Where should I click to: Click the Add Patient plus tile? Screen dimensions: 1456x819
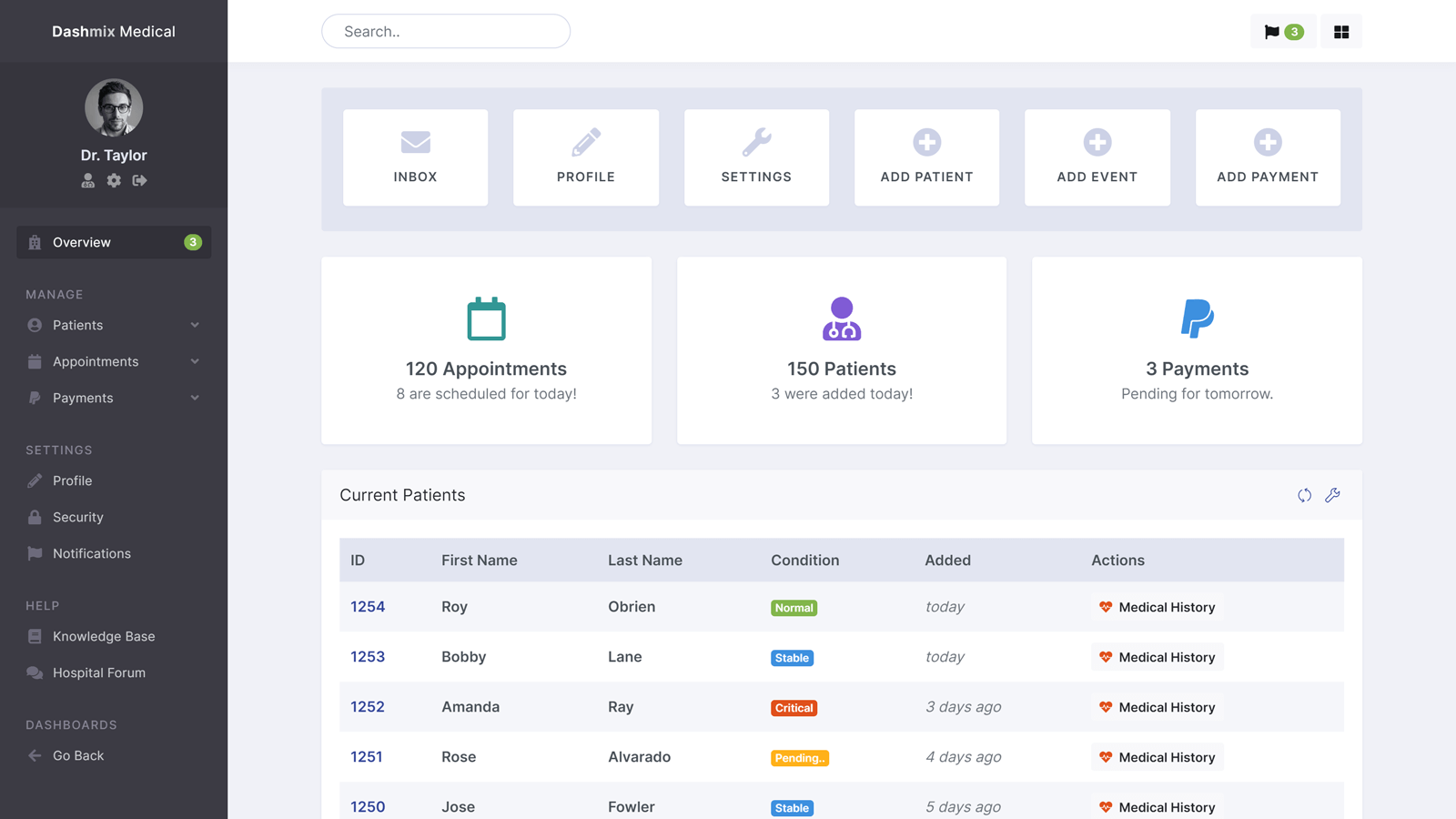pyautogui.click(x=926, y=157)
